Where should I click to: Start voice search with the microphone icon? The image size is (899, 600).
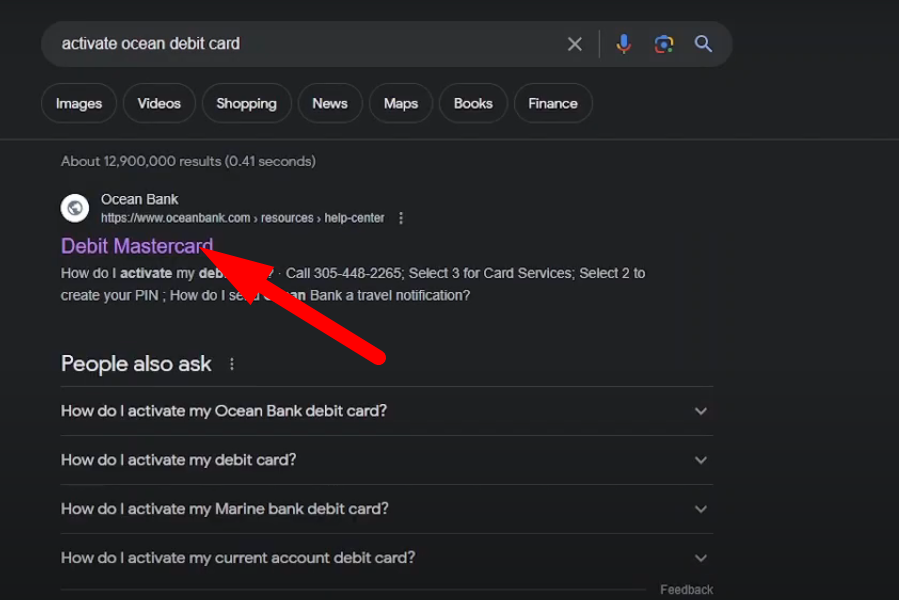pos(624,44)
